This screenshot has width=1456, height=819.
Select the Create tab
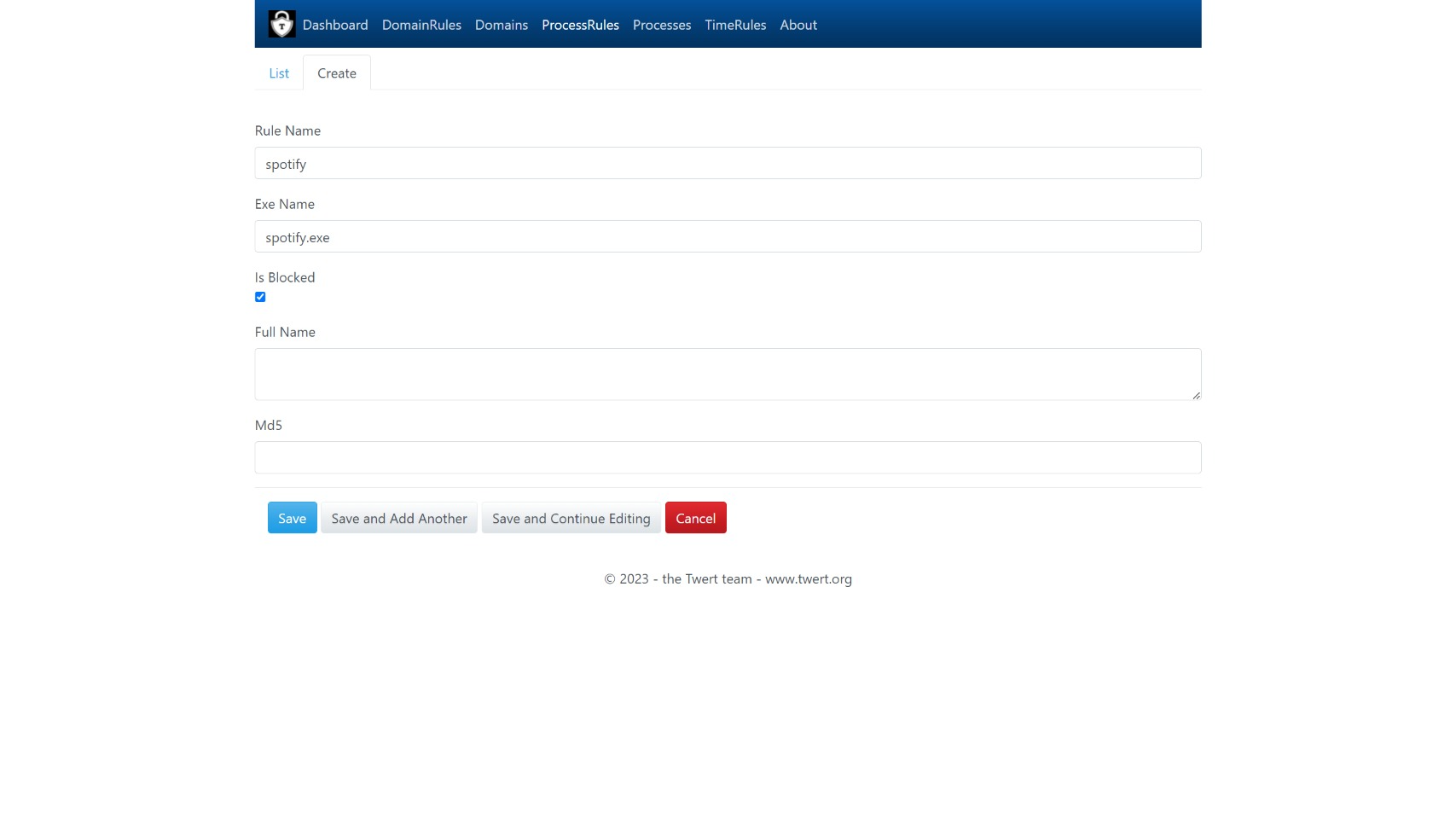337,73
